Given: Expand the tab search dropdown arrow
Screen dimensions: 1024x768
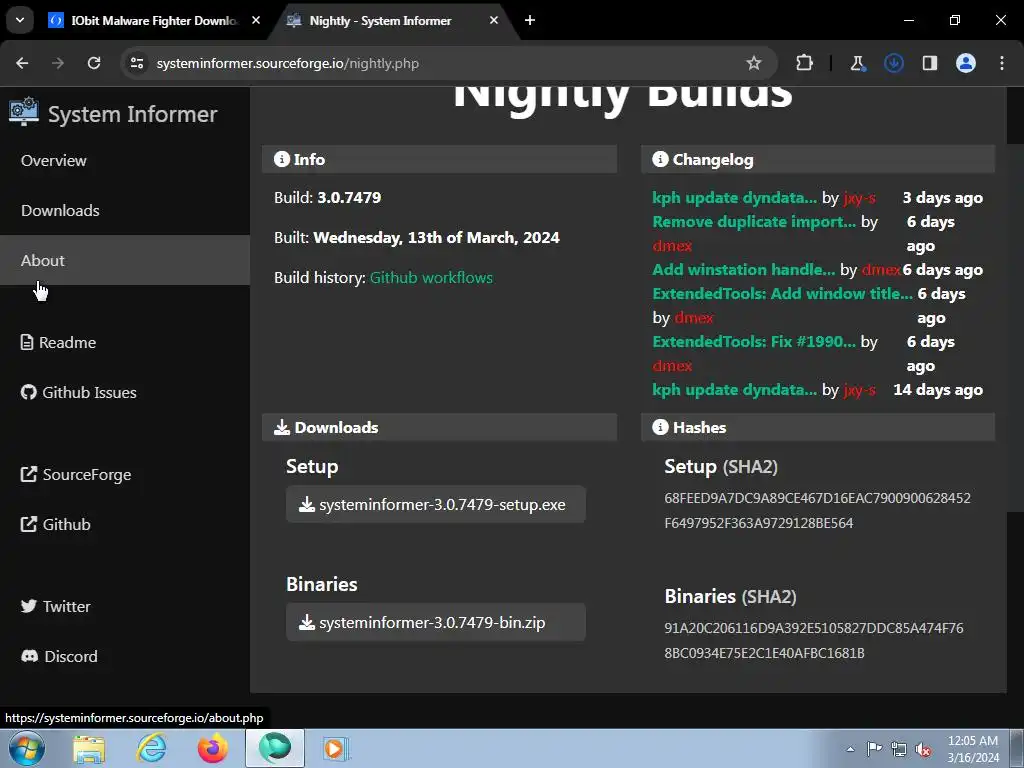Looking at the screenshot, I should pyautogui.click(x=20, y=20).
